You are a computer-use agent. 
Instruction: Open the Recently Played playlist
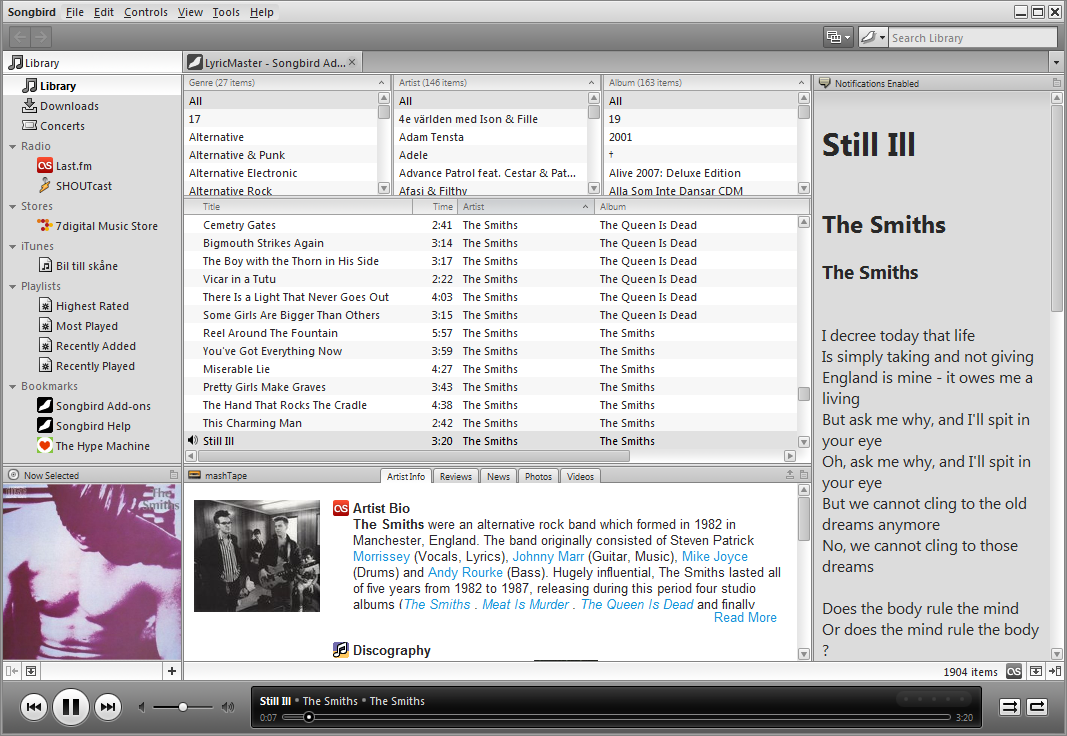point(95,366)
